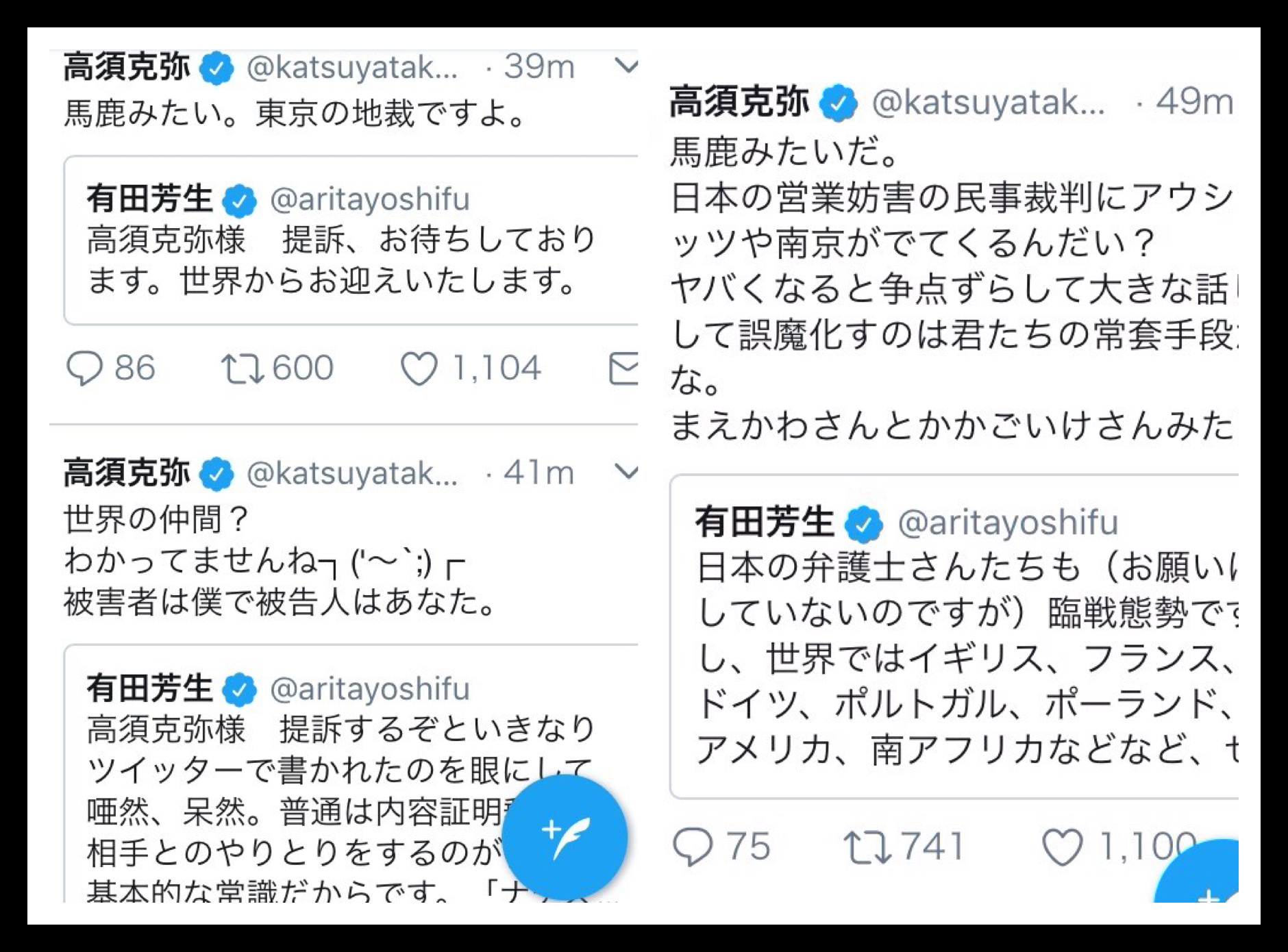This screenshot has height=952, width=1288.
Task: Open quoted tweet about 日本の弁護士さんたち
Action: tap(954, 636)
